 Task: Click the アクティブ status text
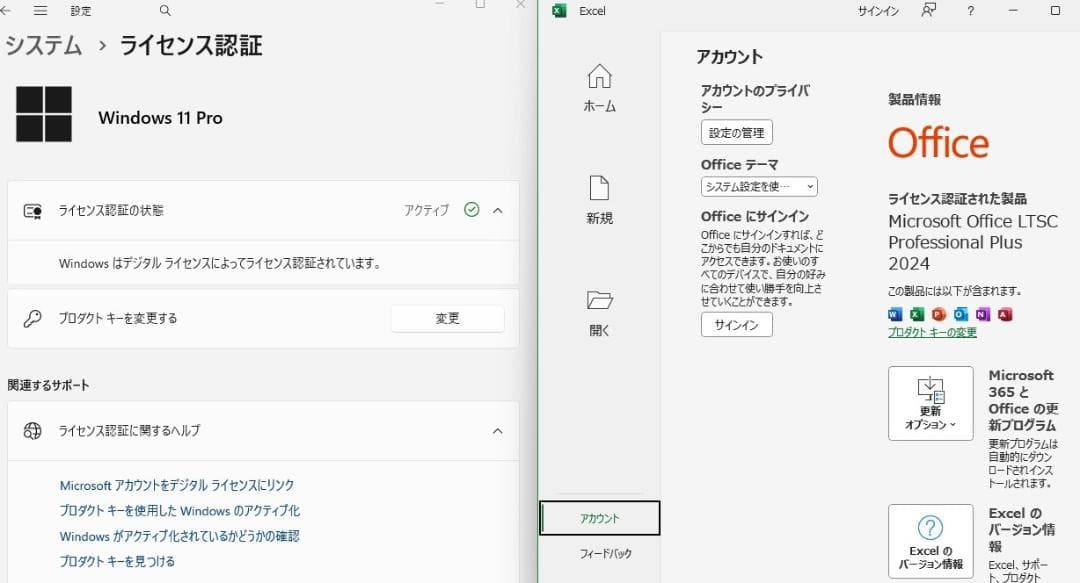(426, 210)
